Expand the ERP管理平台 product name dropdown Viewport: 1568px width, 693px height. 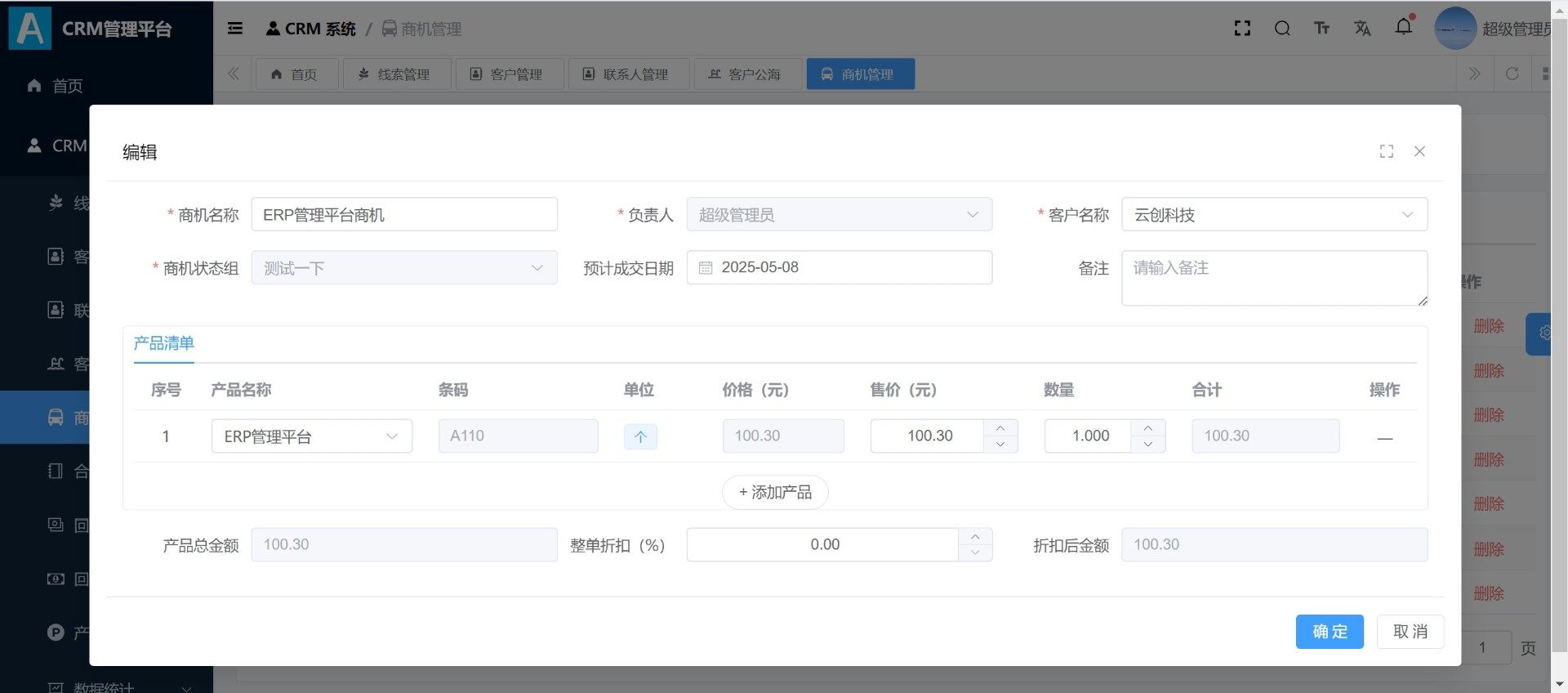[311, 436]
